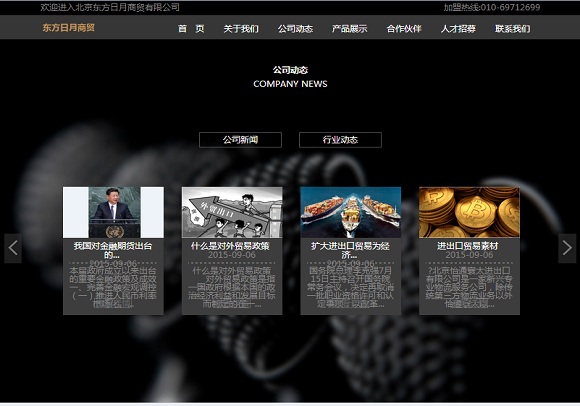580x406 pixels.
Task: Open article 进出口贸易素材 title
Action: [468, 246]
